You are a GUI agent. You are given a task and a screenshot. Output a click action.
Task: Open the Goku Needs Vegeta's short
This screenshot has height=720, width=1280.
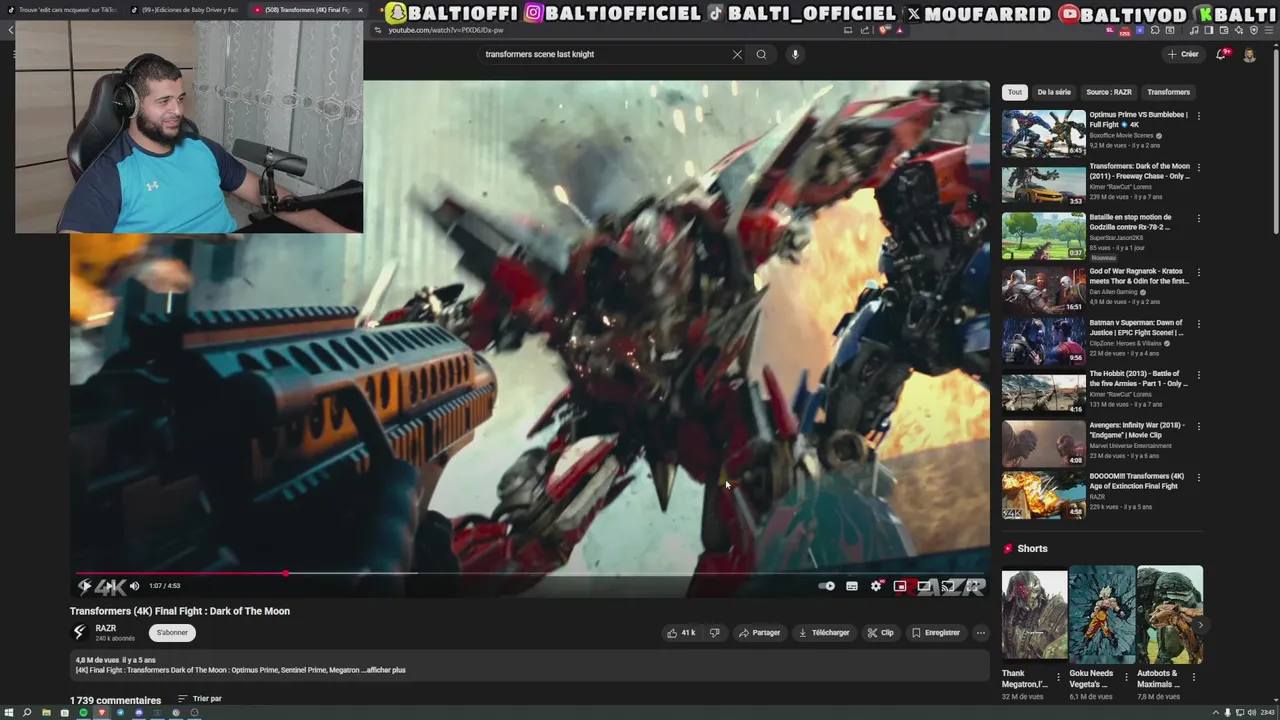pyautogui.click(x=1101, y=614)
